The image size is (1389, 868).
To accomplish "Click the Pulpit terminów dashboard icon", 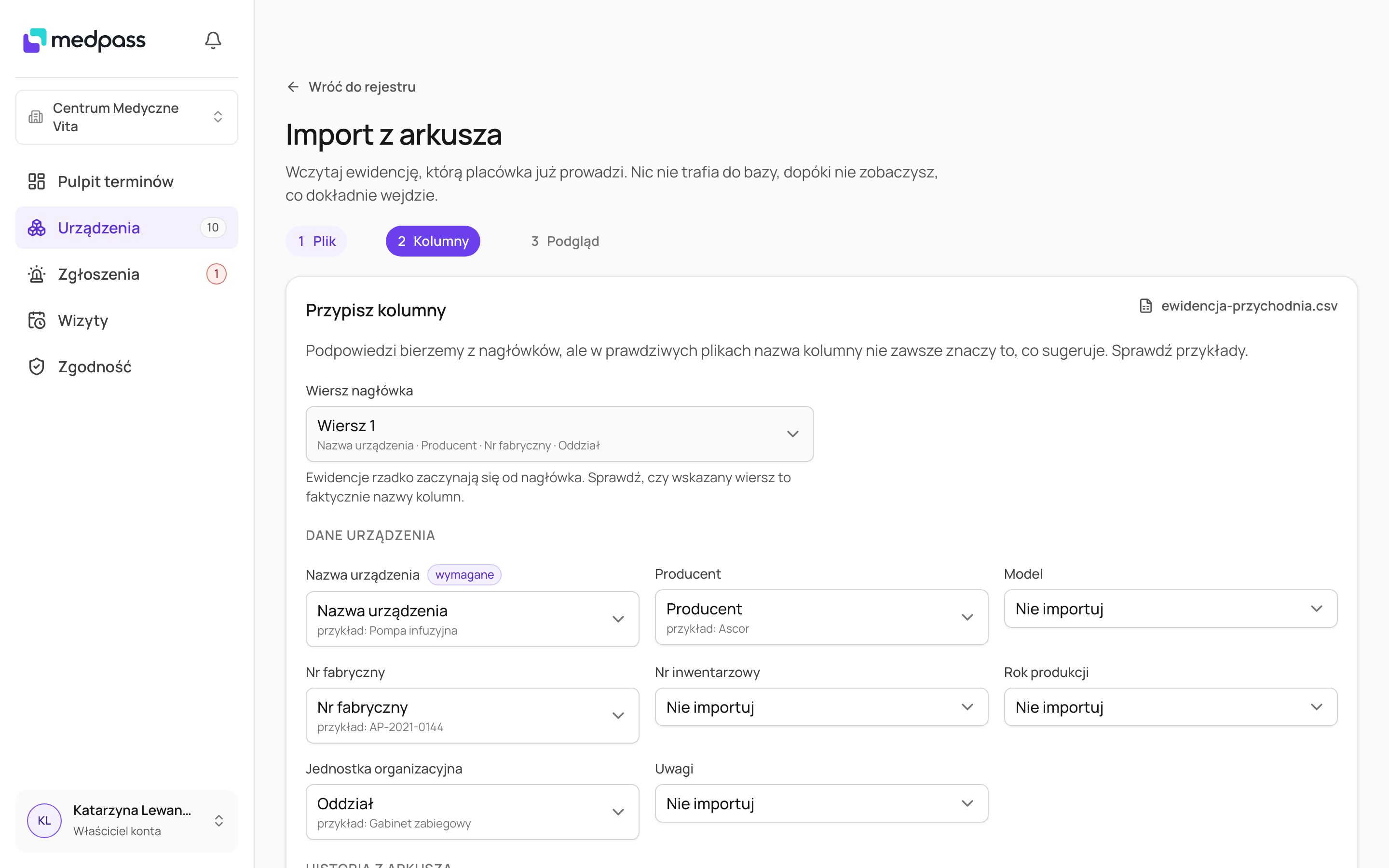I will point(37,181).
